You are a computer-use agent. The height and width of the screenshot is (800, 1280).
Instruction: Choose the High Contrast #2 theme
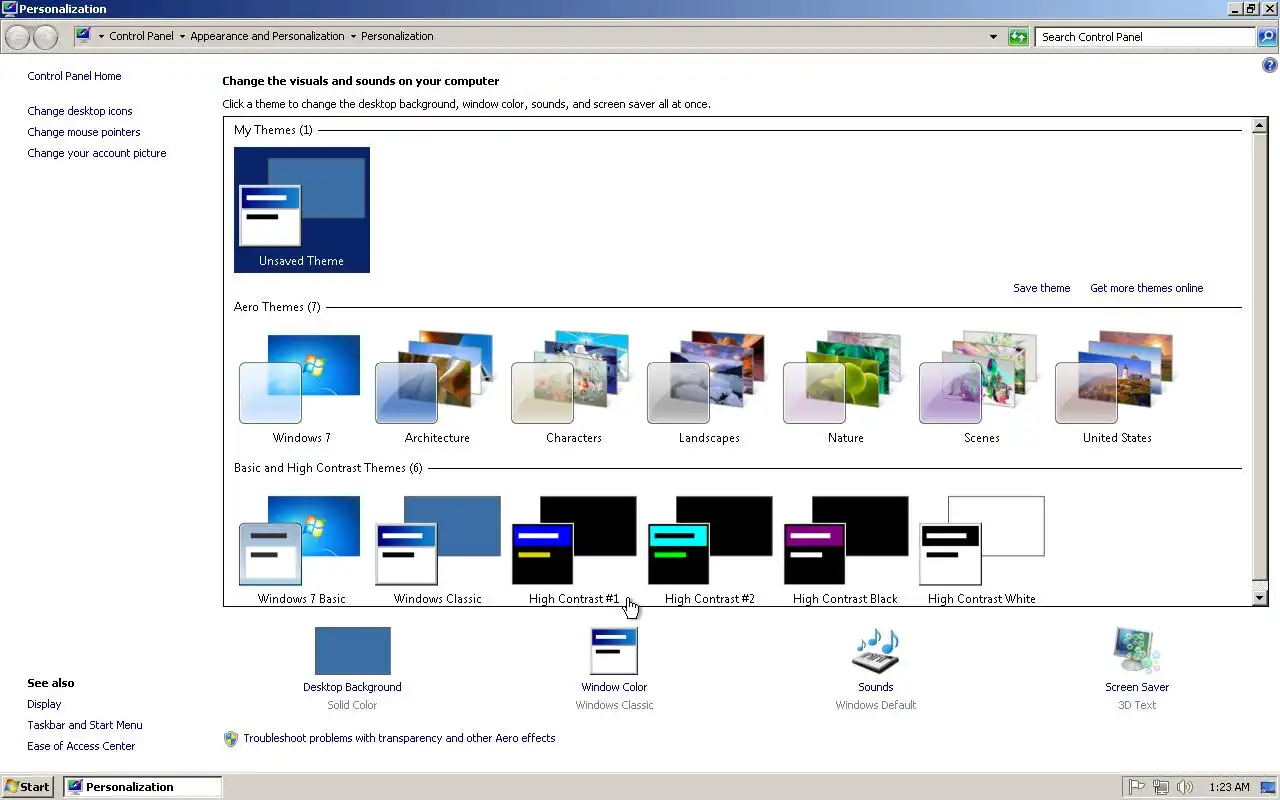click(709, 549)
